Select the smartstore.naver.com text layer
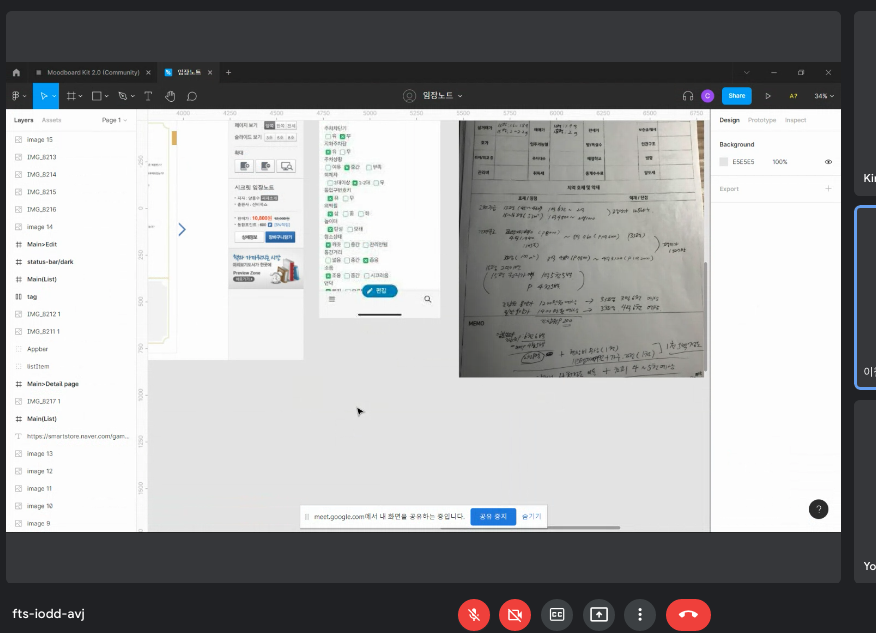This screenshot has width=876, height=633. [x=72, y=436]
